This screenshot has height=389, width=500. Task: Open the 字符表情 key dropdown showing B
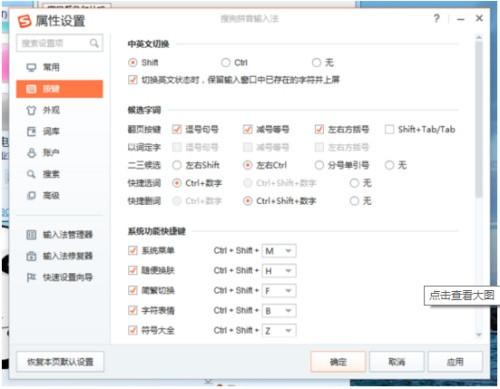279,311
